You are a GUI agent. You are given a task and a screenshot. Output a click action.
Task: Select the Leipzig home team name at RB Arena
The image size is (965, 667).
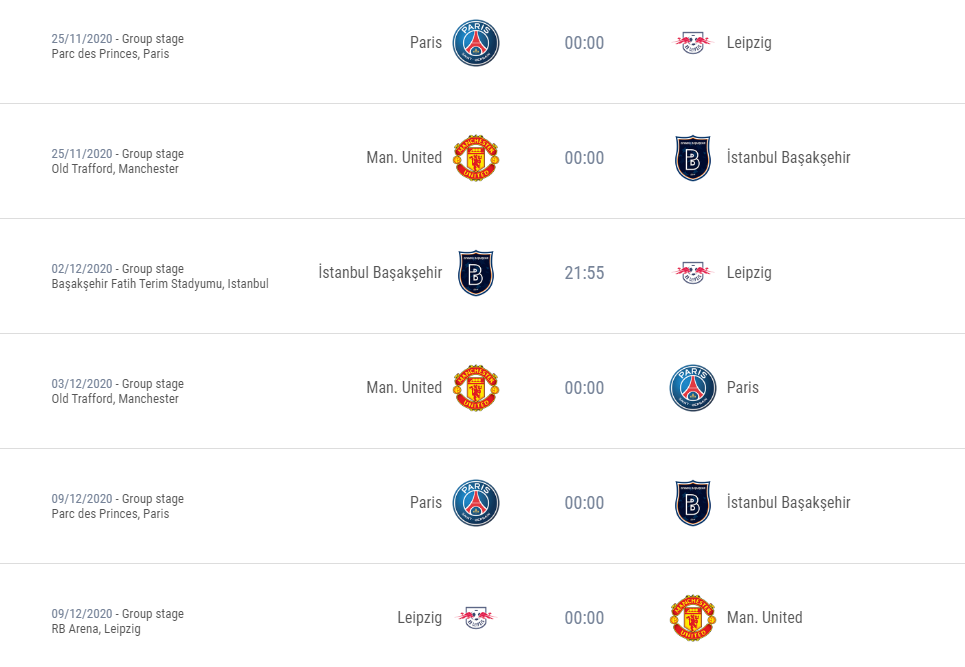click(x=419, y=618)
